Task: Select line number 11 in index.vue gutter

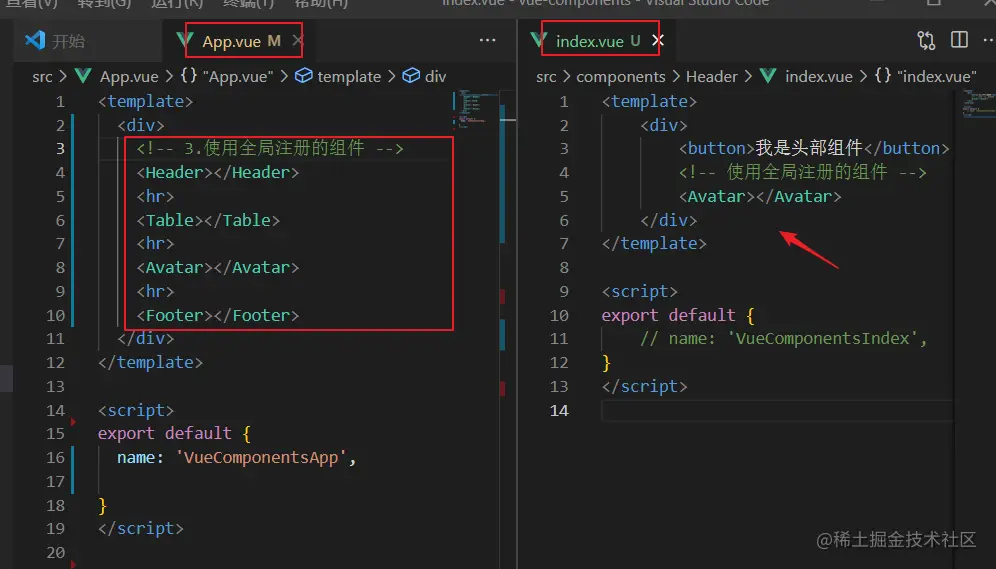Action: pos(559,338)
